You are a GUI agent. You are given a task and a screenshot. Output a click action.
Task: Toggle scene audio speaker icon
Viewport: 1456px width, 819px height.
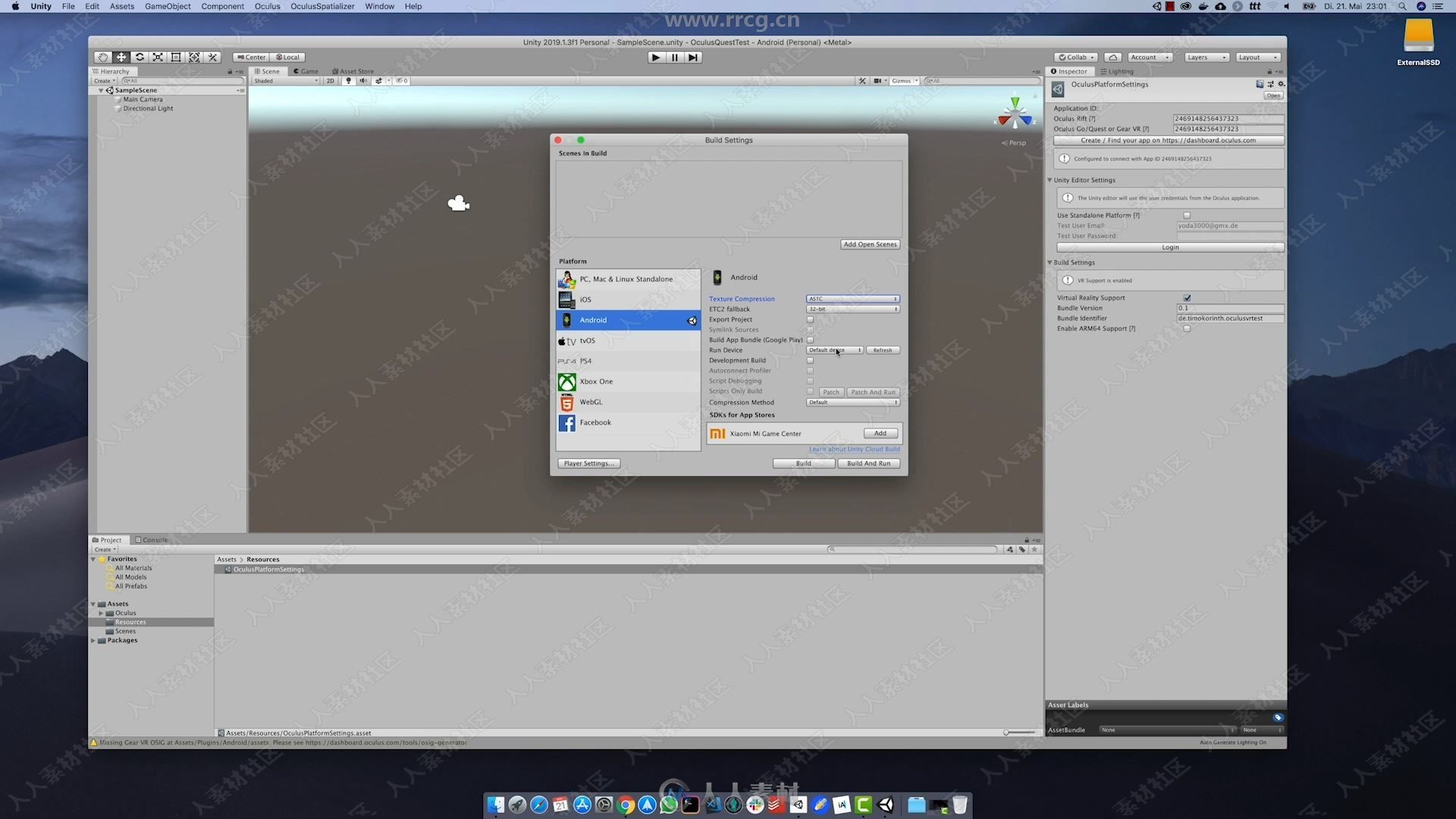point(363,80)
